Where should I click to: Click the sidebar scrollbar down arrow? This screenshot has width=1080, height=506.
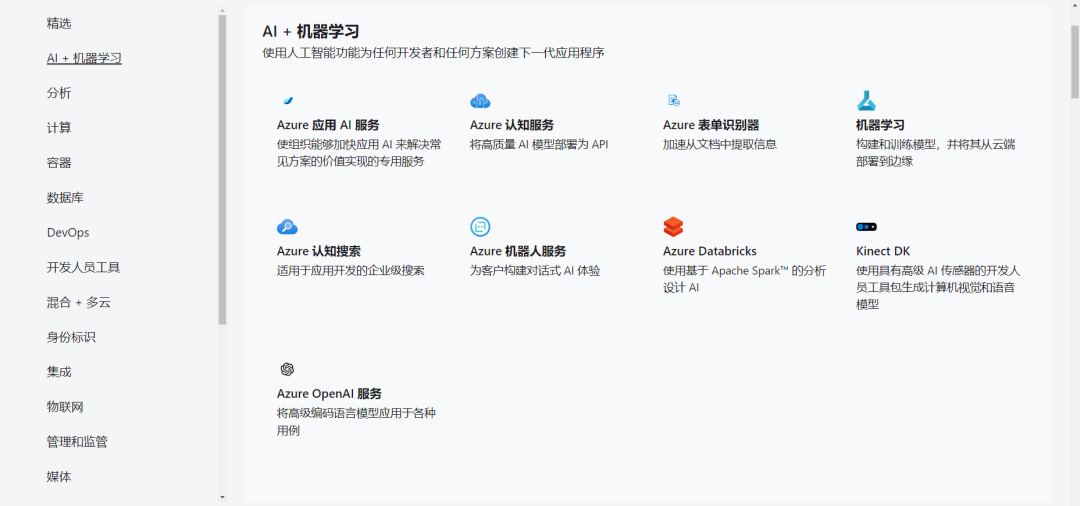point(222,496)
